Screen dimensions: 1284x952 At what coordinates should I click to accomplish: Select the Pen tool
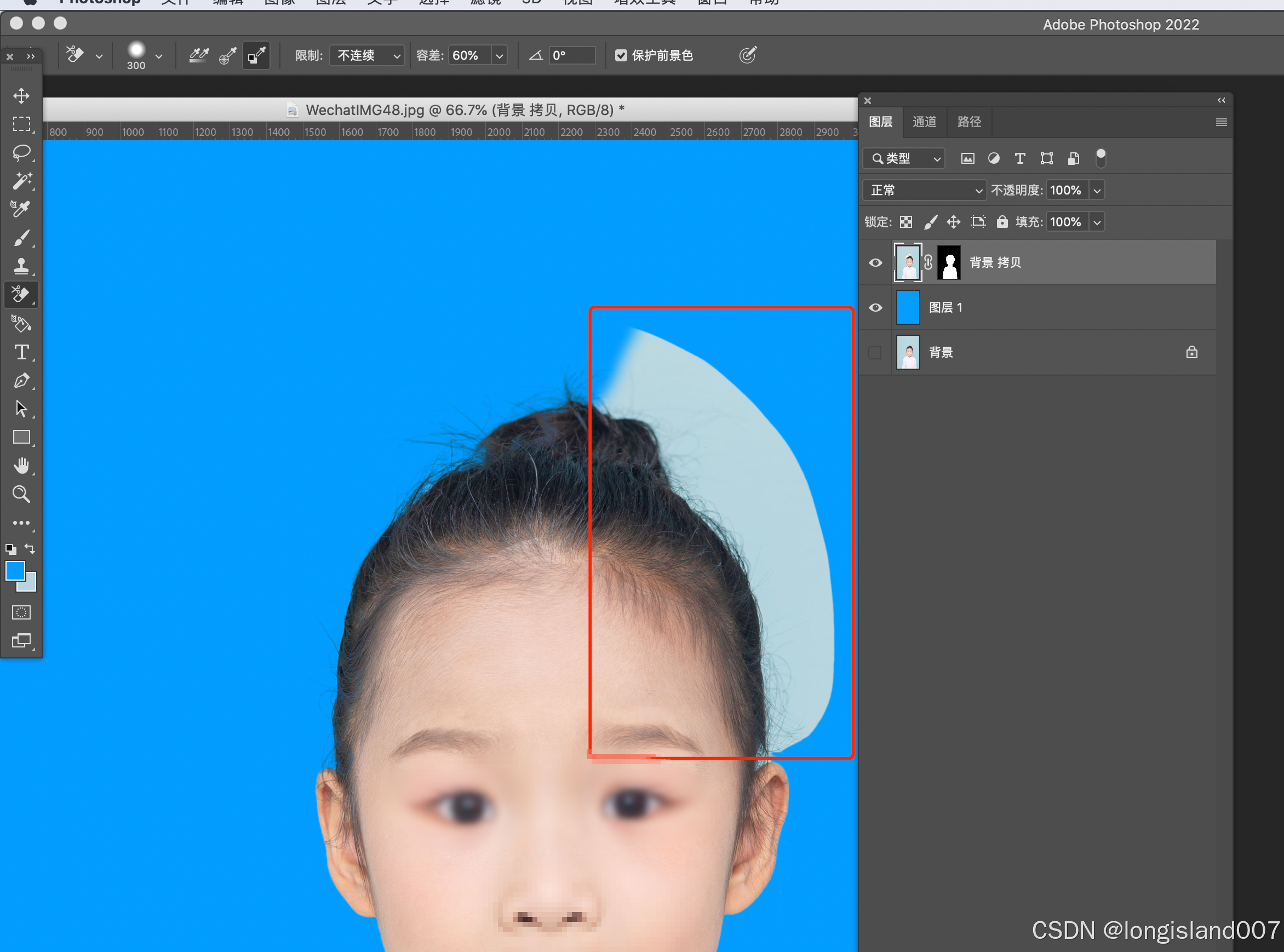21,380
